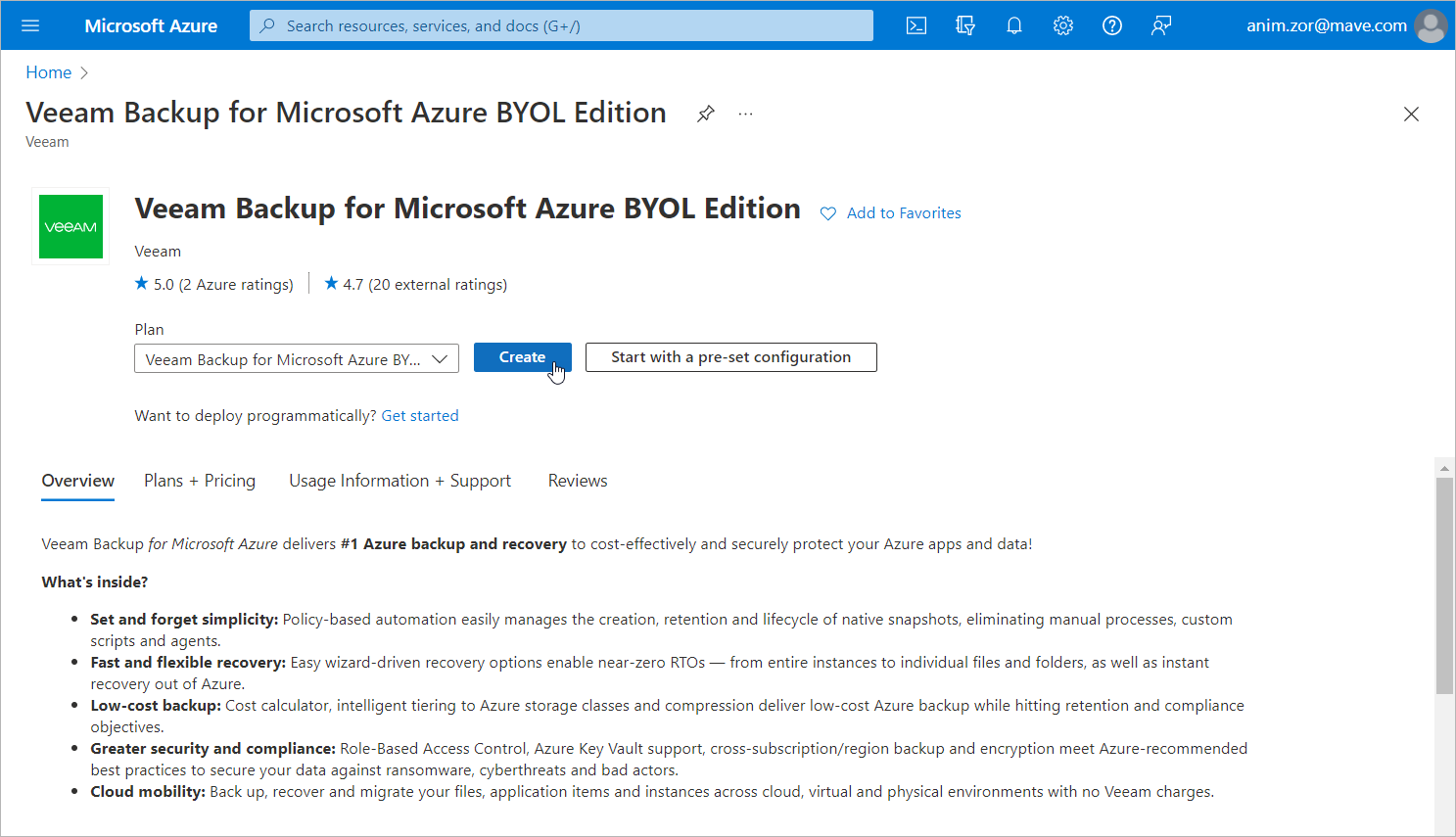Click the search resources input field
The height and width of the screenshot is (837, 1456).
click(x=561, y=25)
